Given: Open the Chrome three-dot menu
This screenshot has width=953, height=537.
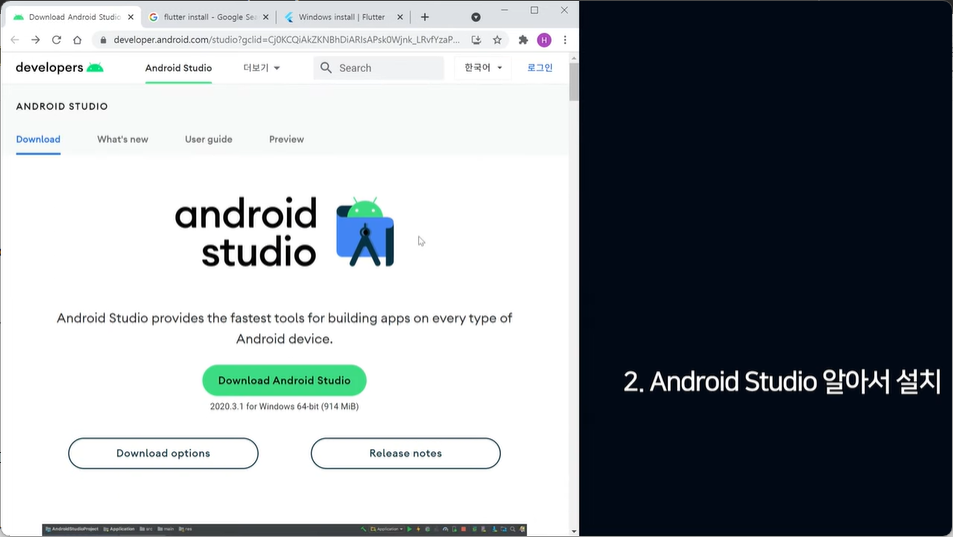Looking at the screenshot, I should [565, 40].
